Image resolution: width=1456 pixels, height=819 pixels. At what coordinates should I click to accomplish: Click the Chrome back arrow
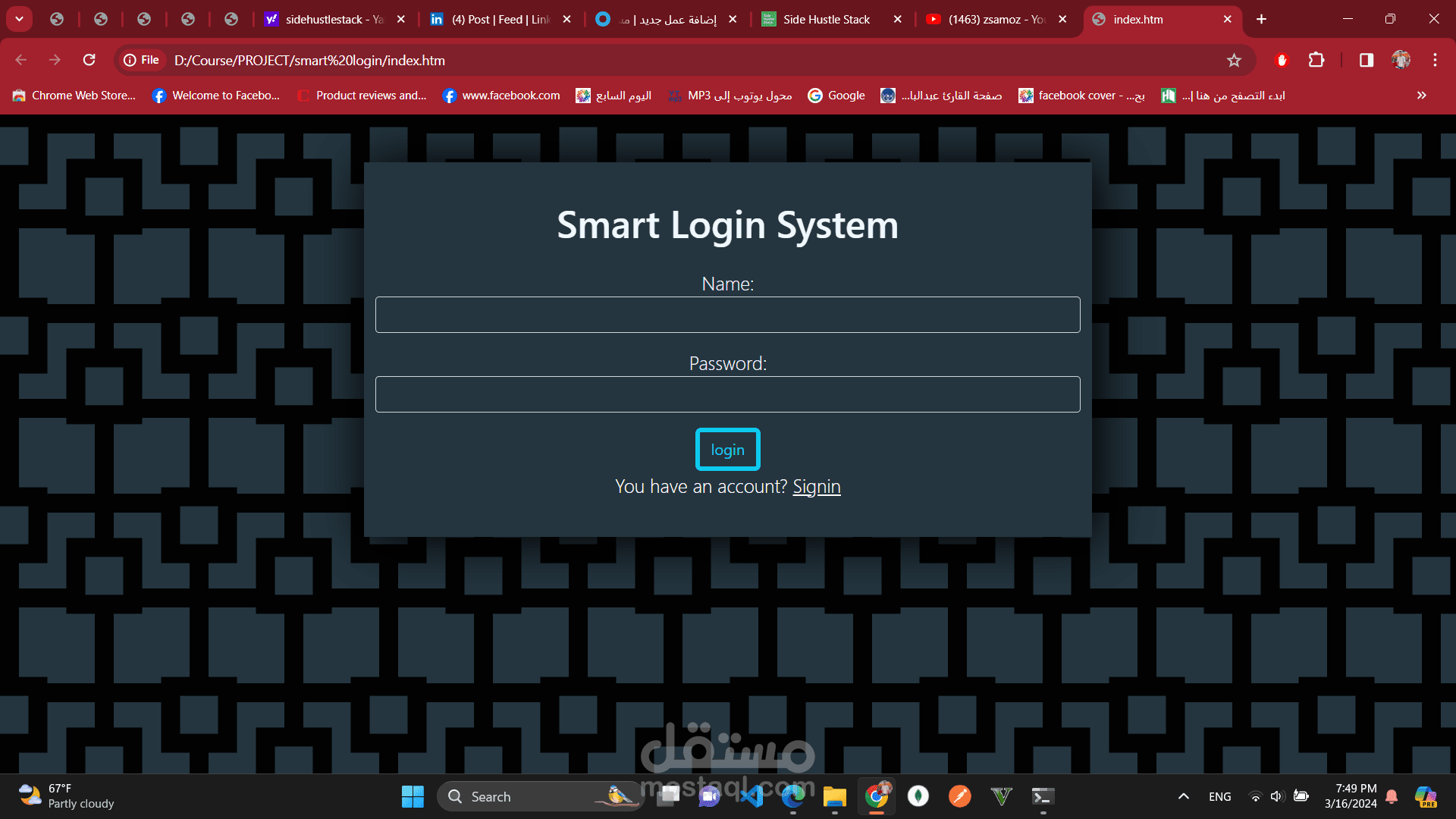coord(21,60)
